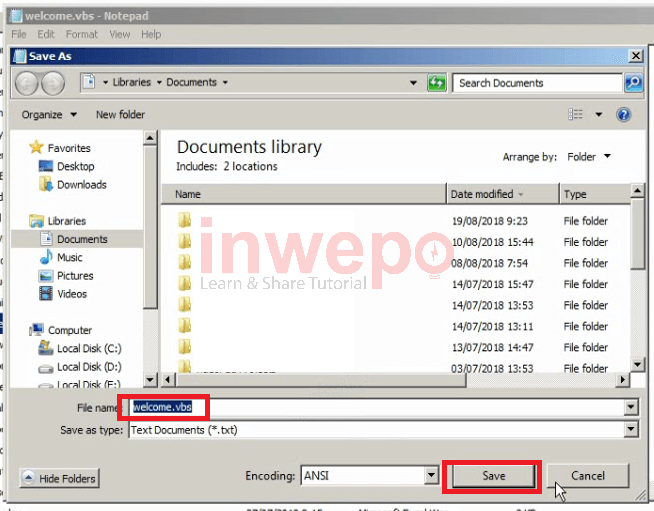The height and width of the screenshot is (511, 654).
Task: Click the folder icon dated 14/07/2018 13:11
Action: pos(184,325)
